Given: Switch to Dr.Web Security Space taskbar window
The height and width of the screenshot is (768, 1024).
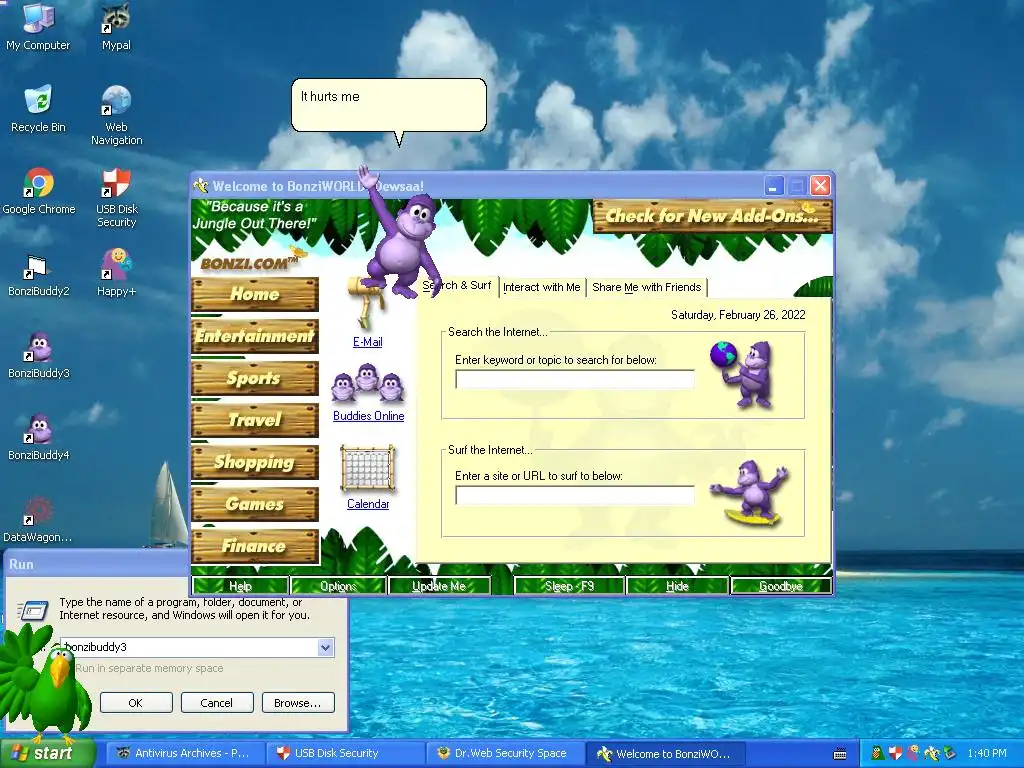Looking at the screenshot, I should tap(505, 754).
